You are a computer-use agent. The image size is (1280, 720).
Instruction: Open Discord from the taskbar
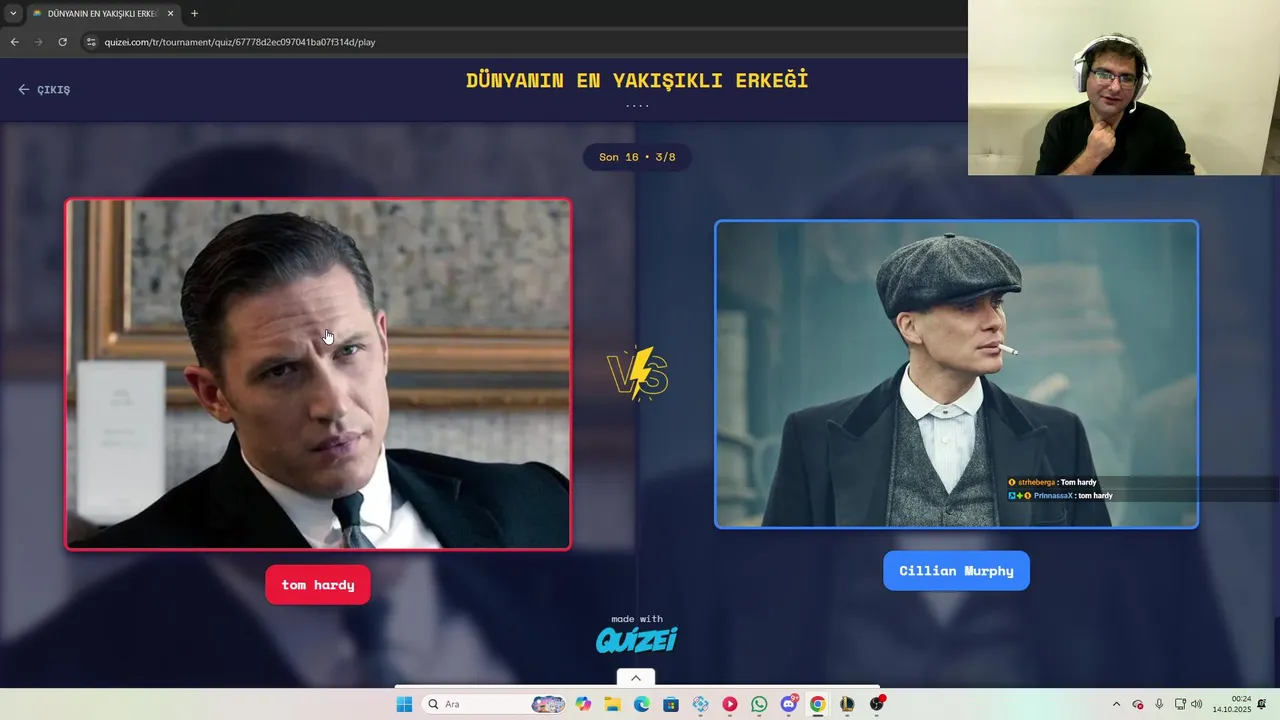[789, 704]
